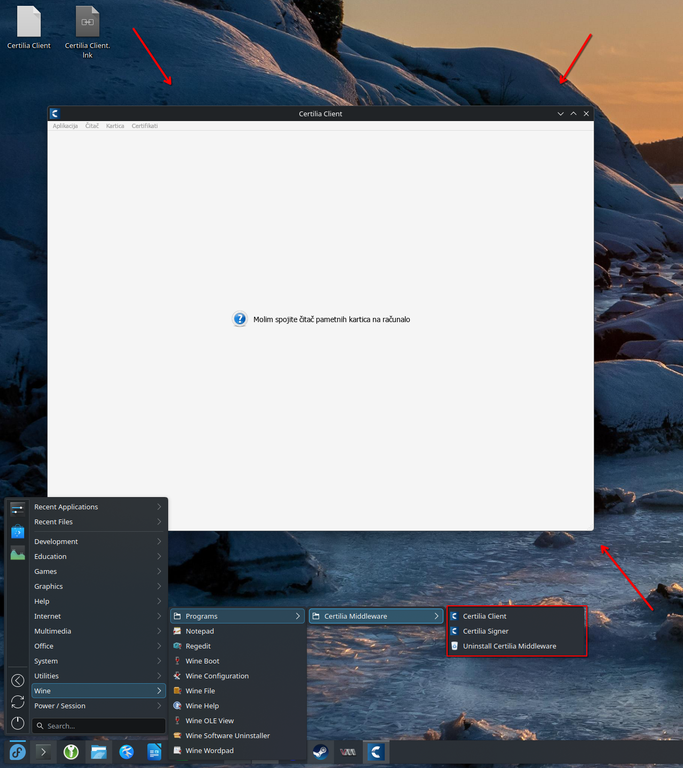Viewport: 683px width, 768px height.
Task: Open the file manager from the taskbar
Action: (98, 751)
